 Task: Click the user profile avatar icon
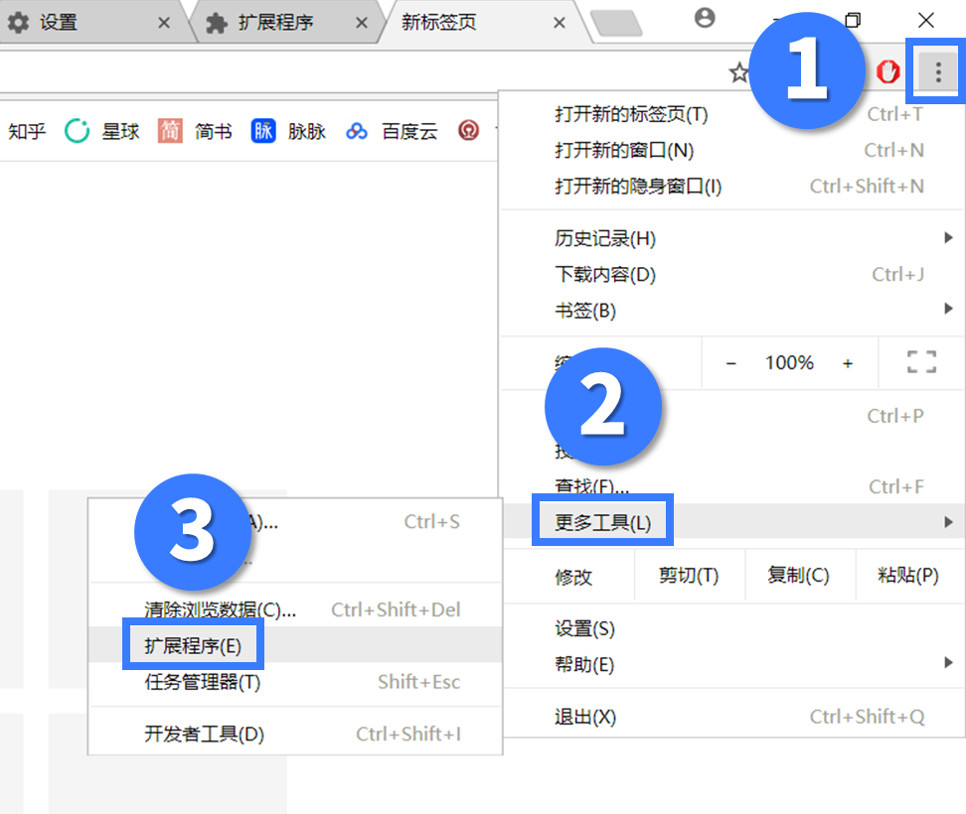click(705, 18)
